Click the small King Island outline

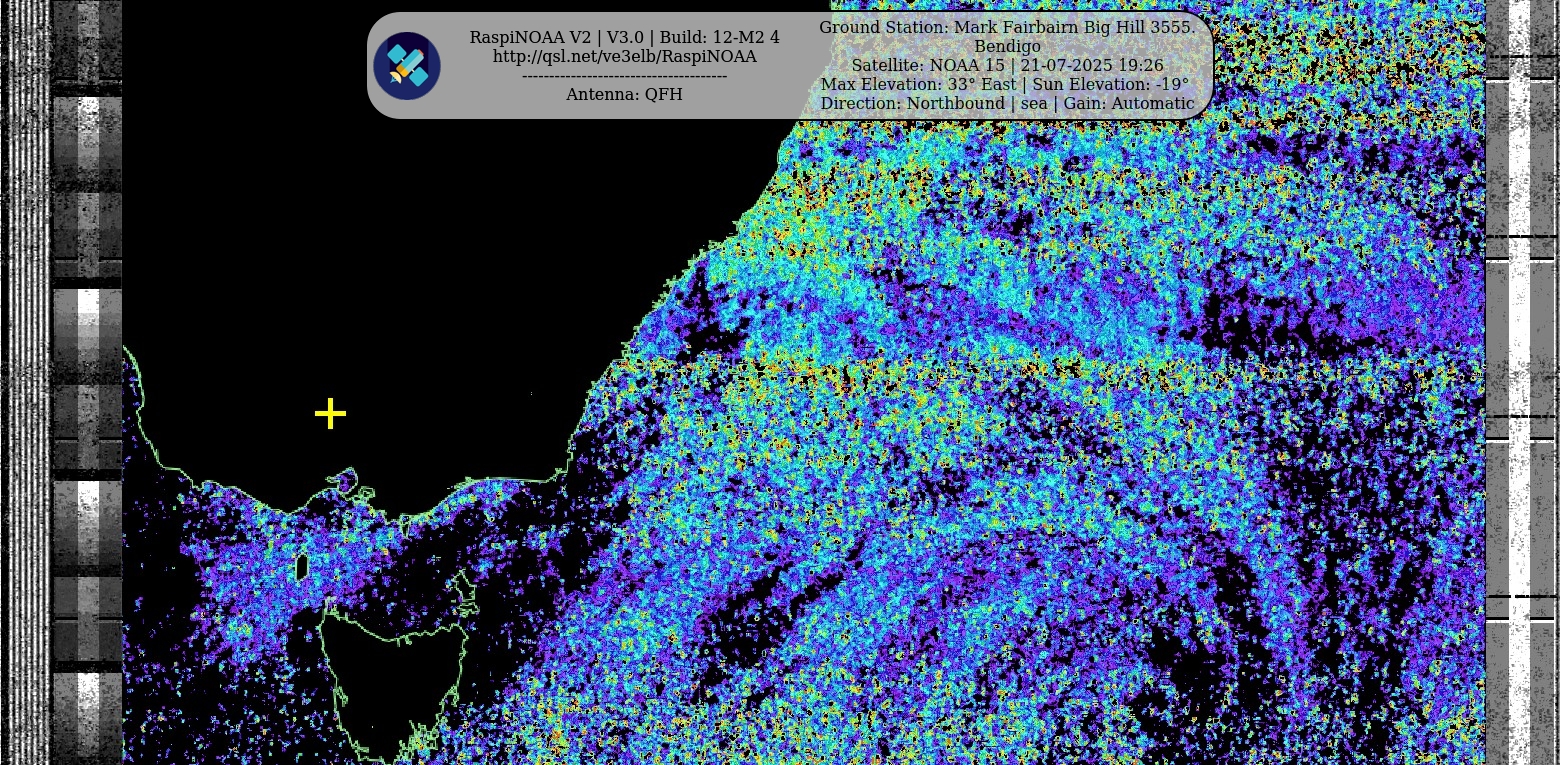pos(302,568)
